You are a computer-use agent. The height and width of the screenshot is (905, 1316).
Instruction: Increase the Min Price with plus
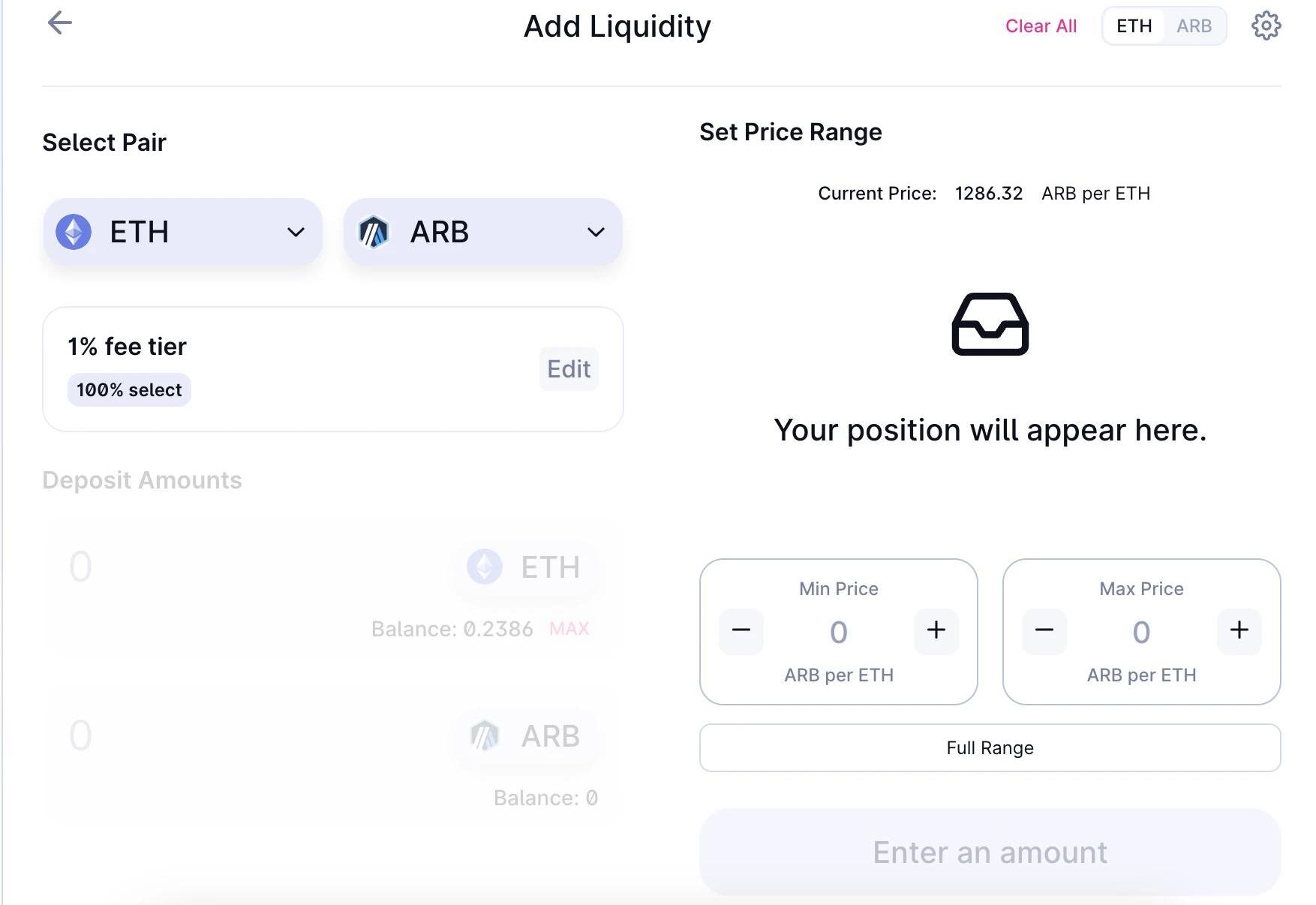click(x=936, y=630)
